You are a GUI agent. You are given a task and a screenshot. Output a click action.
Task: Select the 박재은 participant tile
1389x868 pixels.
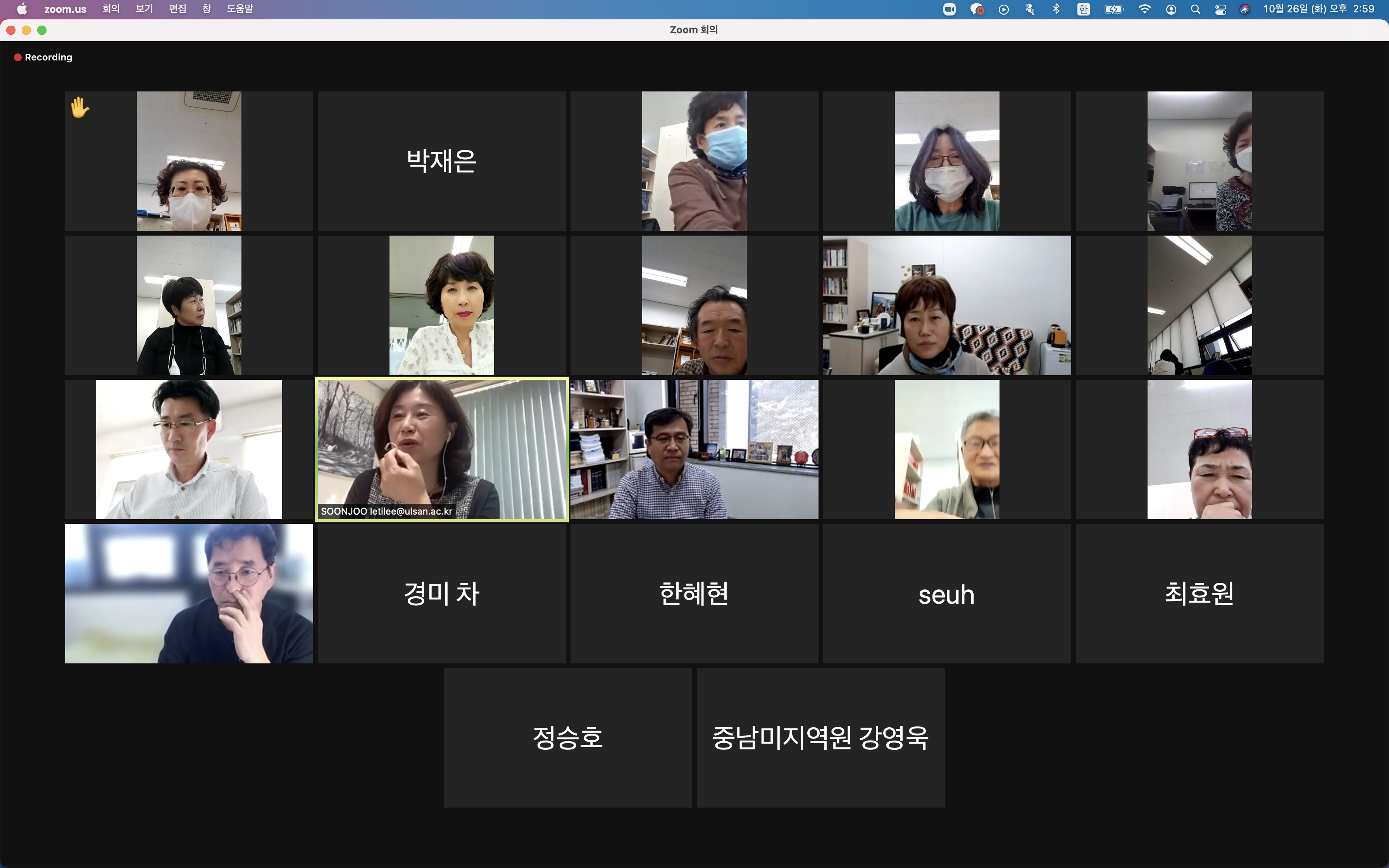(x=441, y=161)
